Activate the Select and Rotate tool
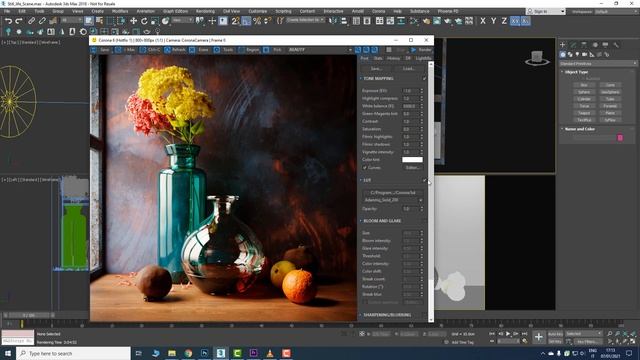 point(144,21)
